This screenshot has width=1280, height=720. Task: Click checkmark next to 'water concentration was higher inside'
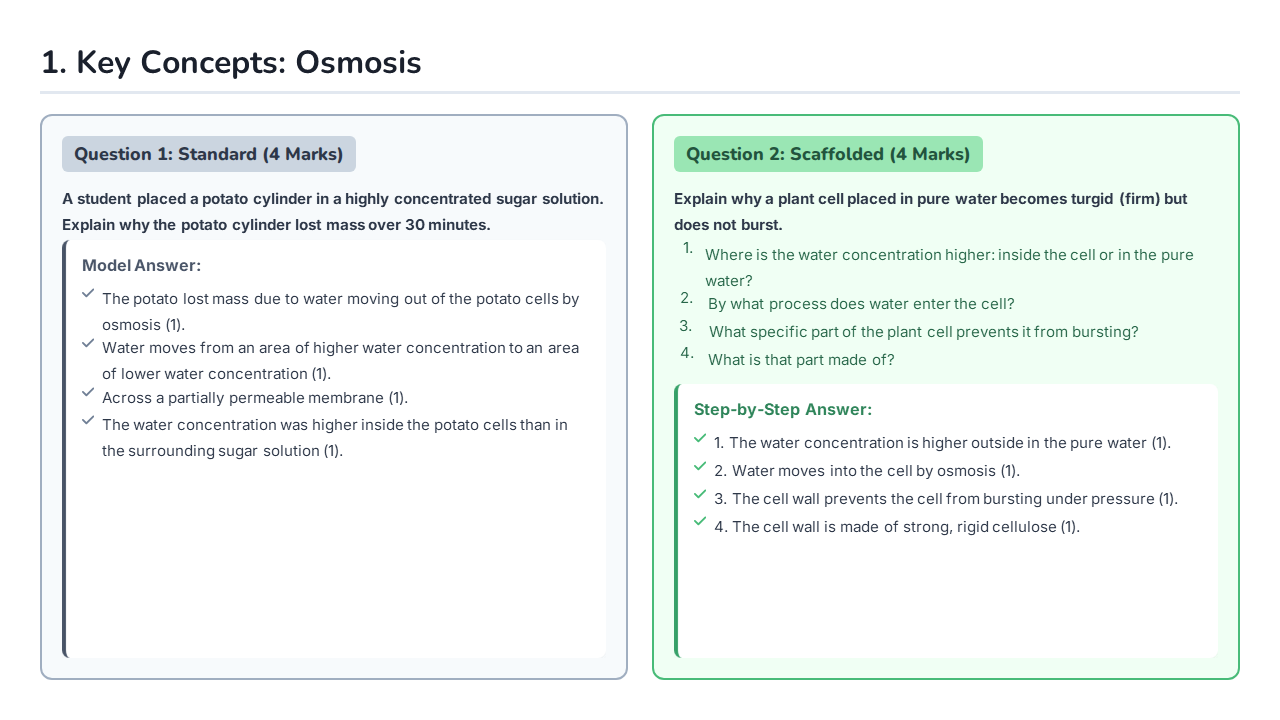88,420
